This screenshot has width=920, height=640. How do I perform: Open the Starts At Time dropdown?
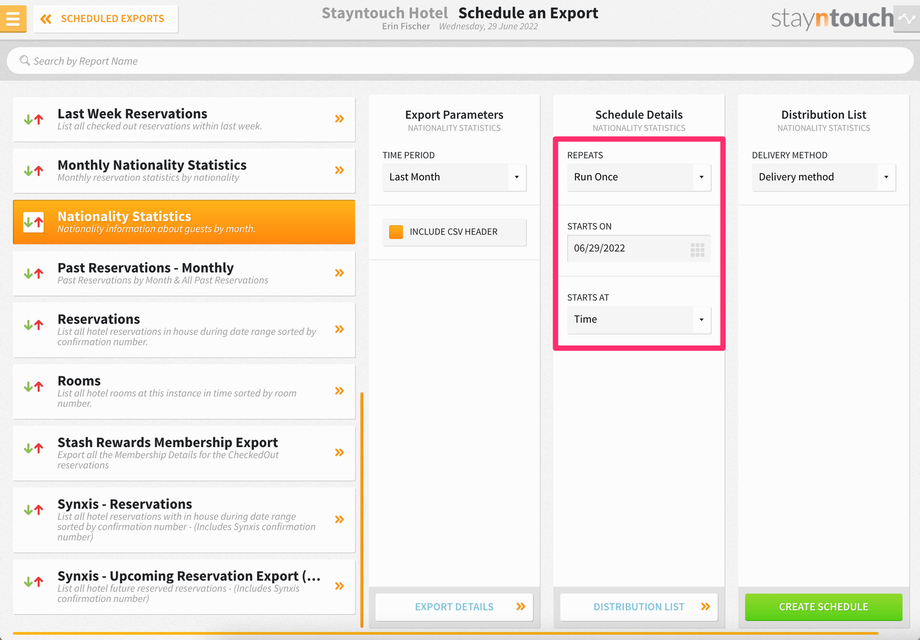(639, 320)
